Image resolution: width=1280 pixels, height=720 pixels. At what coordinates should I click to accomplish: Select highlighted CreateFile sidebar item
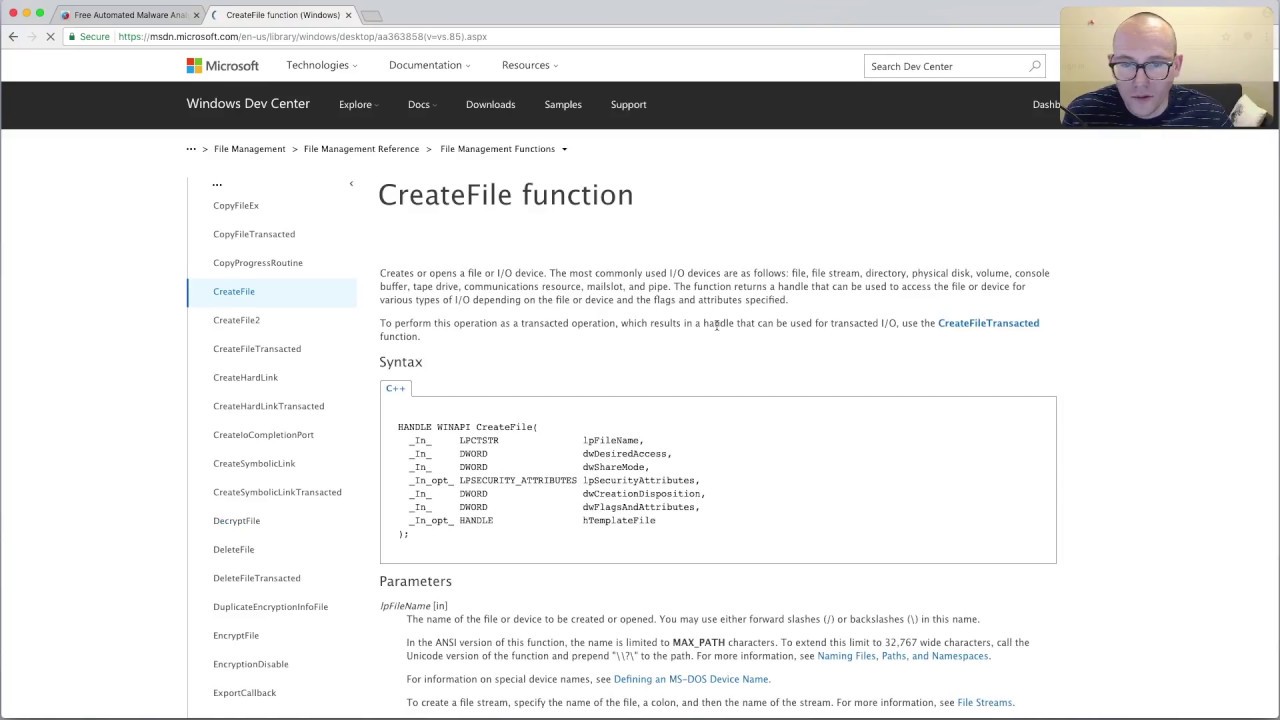click(x=272, y=292)
